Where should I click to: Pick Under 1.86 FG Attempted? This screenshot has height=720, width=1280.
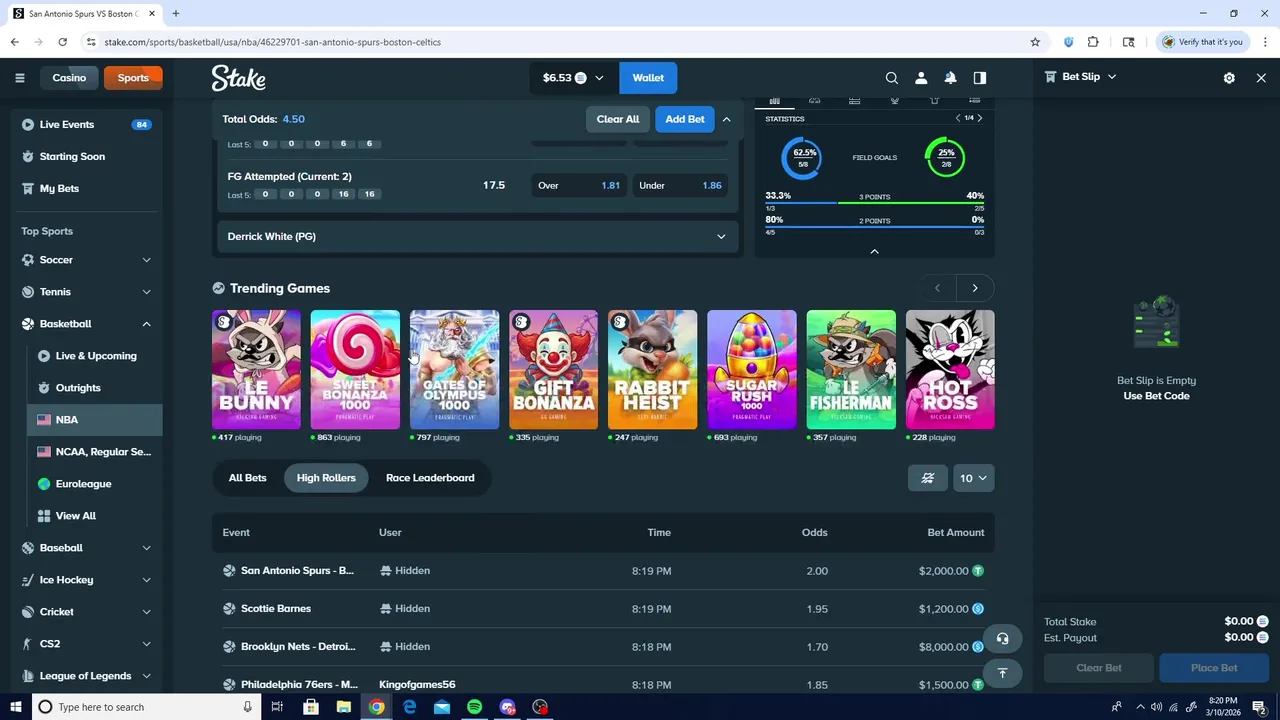tap(680, 185)
